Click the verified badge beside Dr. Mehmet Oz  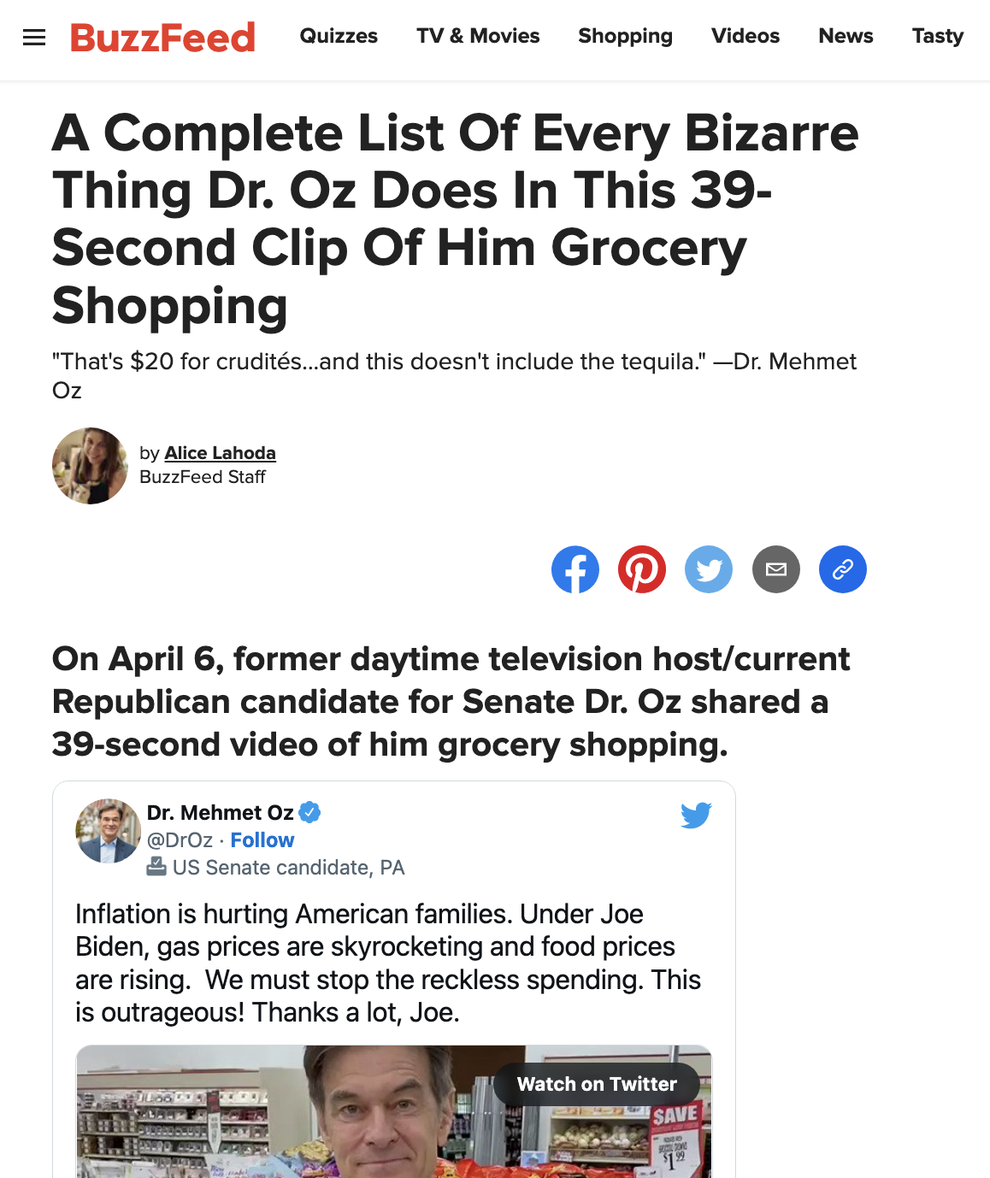310,812
